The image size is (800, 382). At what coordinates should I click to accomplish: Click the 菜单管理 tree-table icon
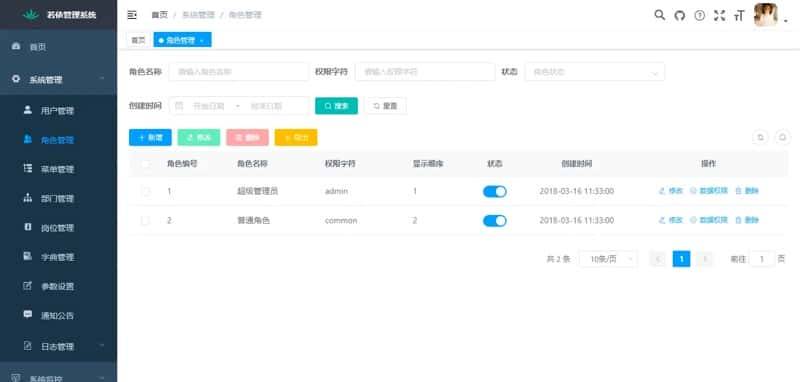(28, 168)
